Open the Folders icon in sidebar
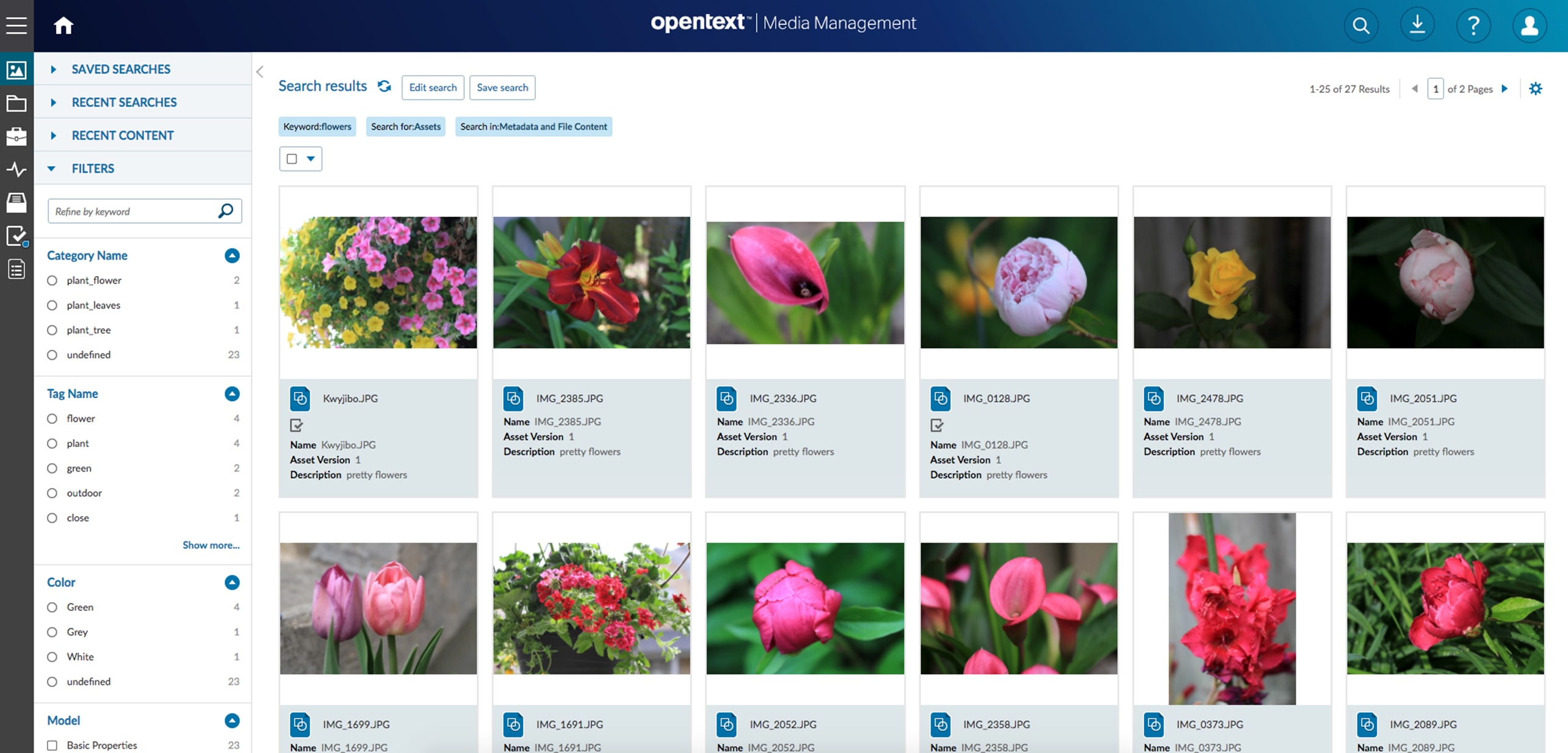Image resolution: width=1568 pixels, height=753 pixels. [x=16, y=103]
